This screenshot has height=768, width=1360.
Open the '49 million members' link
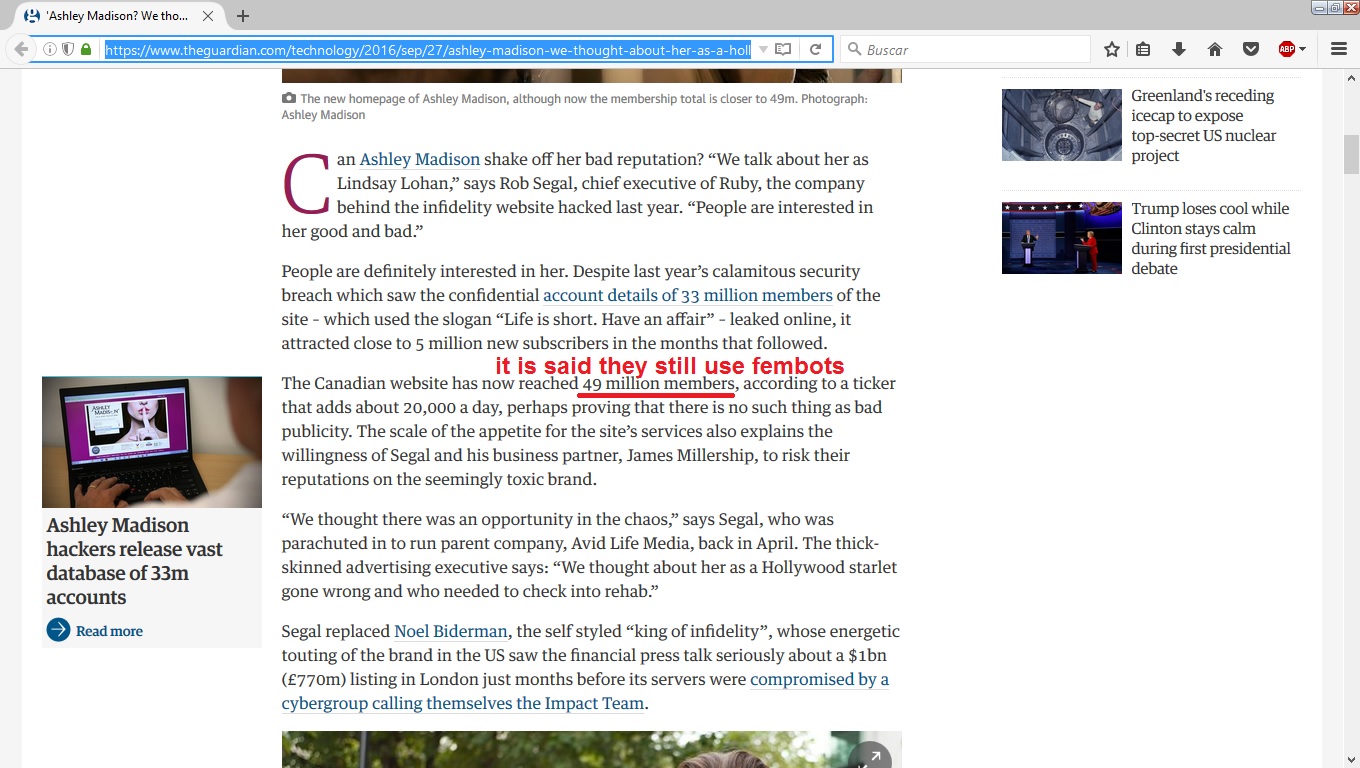[x=658, y=384]
